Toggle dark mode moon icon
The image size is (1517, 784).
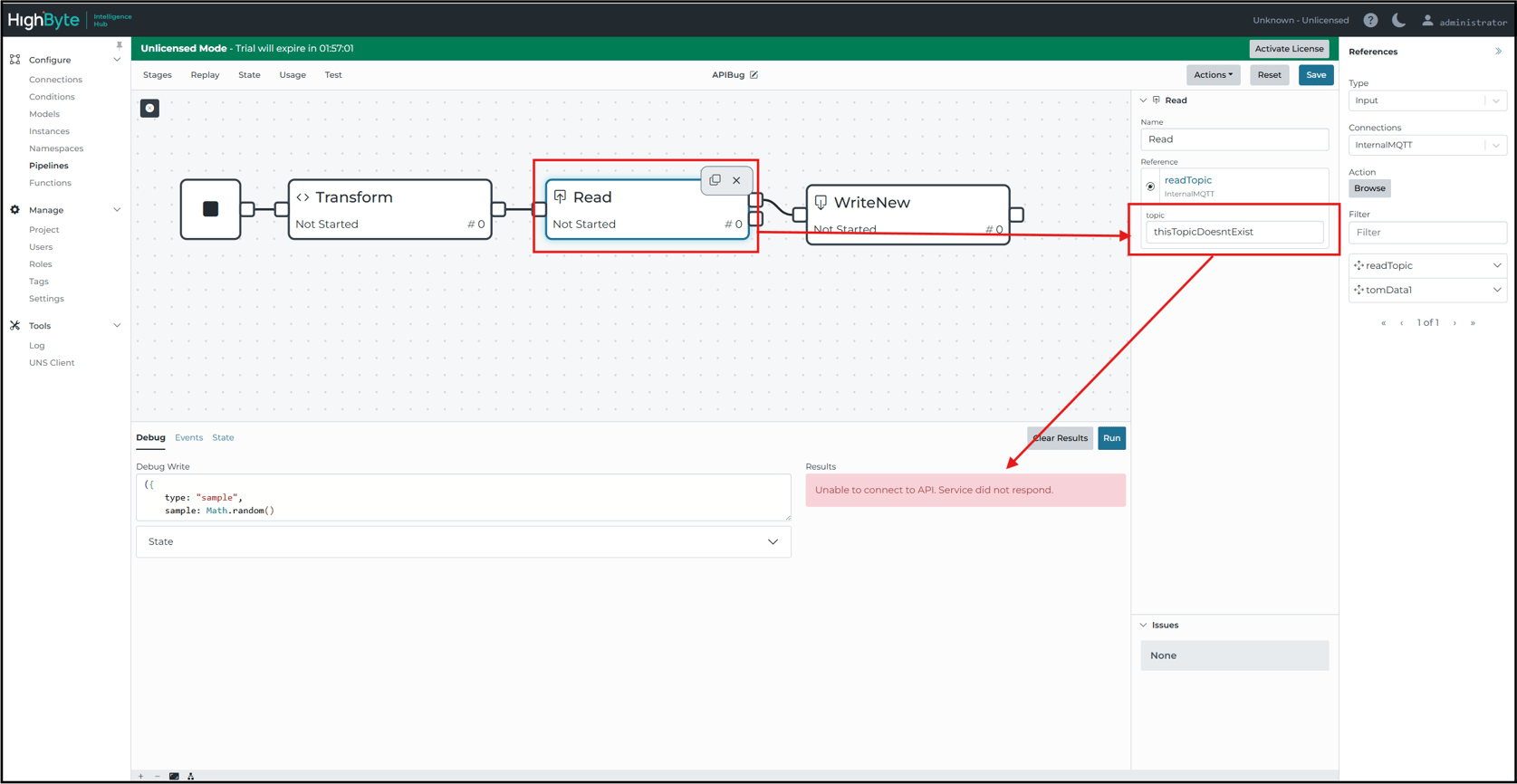[x=1398, y=20]
